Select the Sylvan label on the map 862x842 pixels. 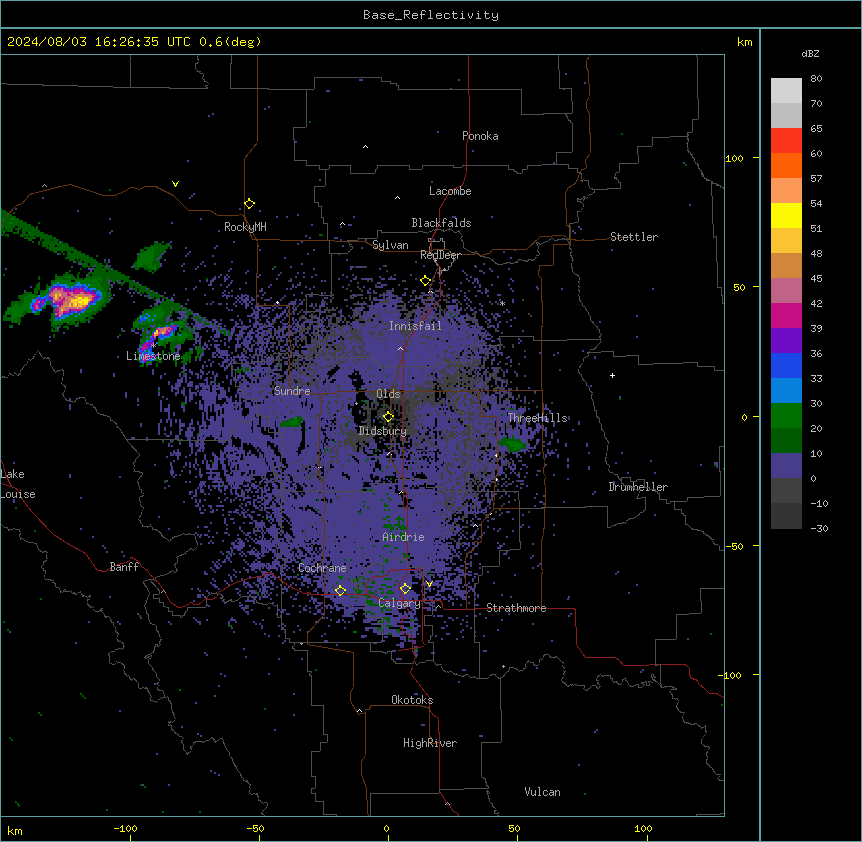(390, 245)
